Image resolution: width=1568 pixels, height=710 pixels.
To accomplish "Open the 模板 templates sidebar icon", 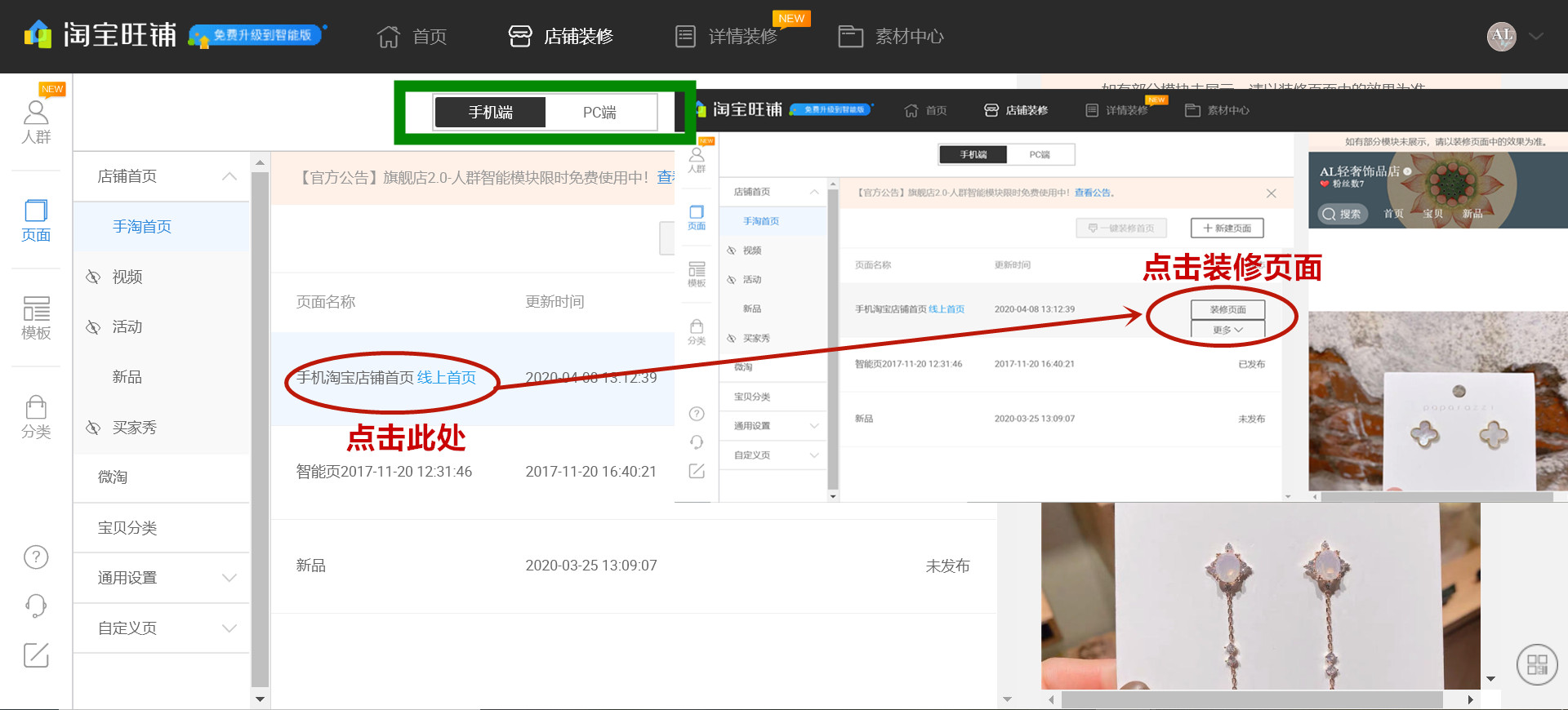I will click(36, 318).
